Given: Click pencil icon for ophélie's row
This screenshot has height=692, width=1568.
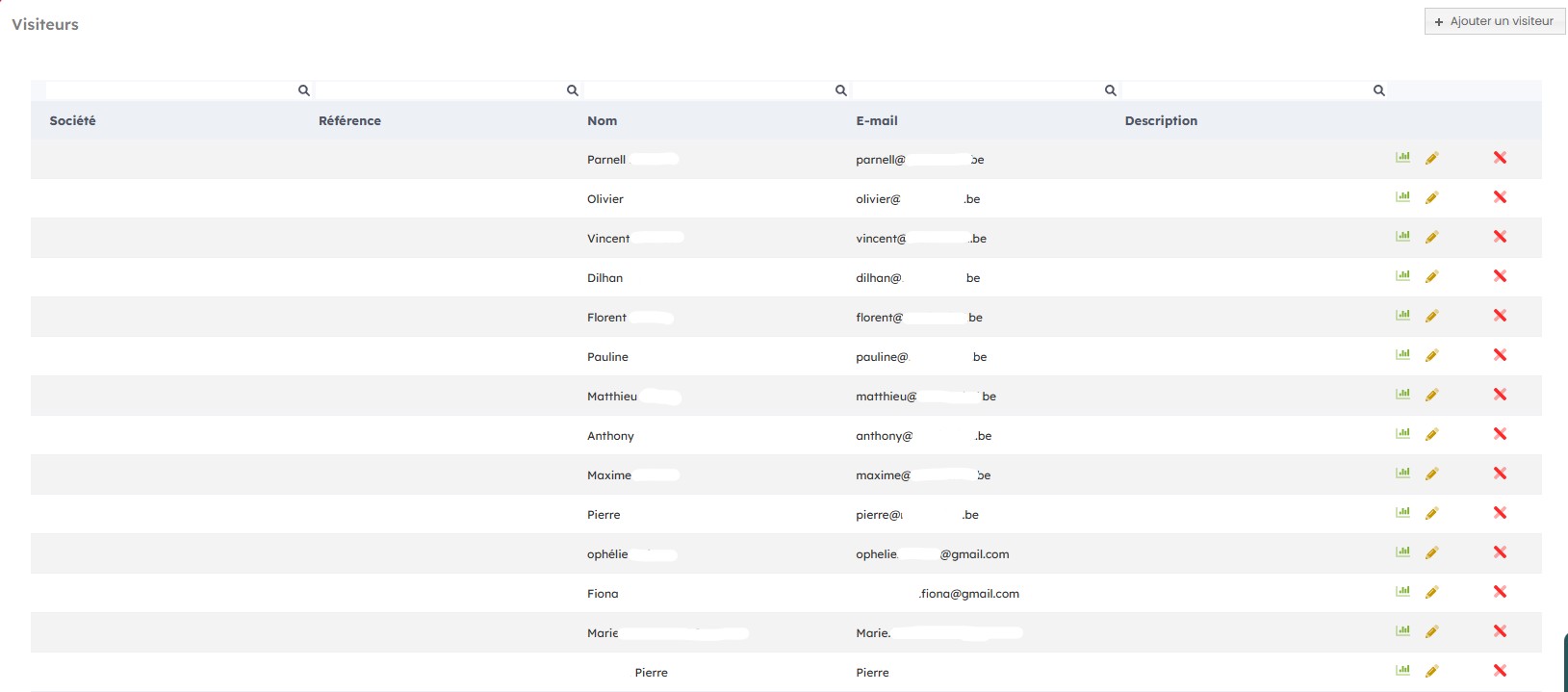Looking at the screenshot, I should pyautogui.click(x=1431, y=553).
